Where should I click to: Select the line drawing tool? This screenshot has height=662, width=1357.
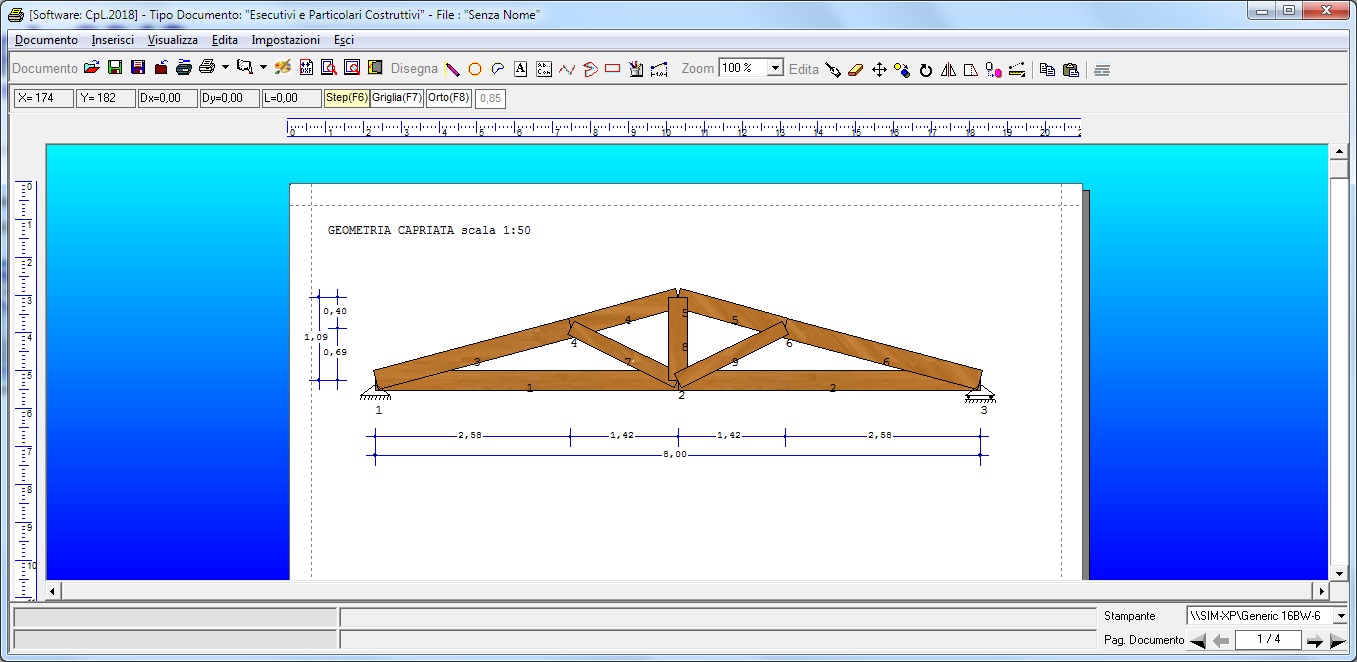coord(452,69)
